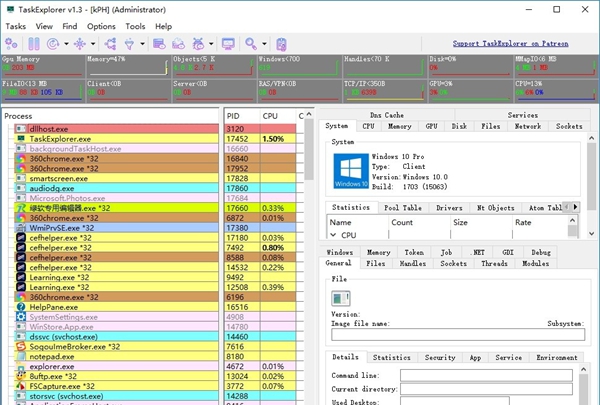Switch to the Pool Table tab

click(x=403, y=208)
